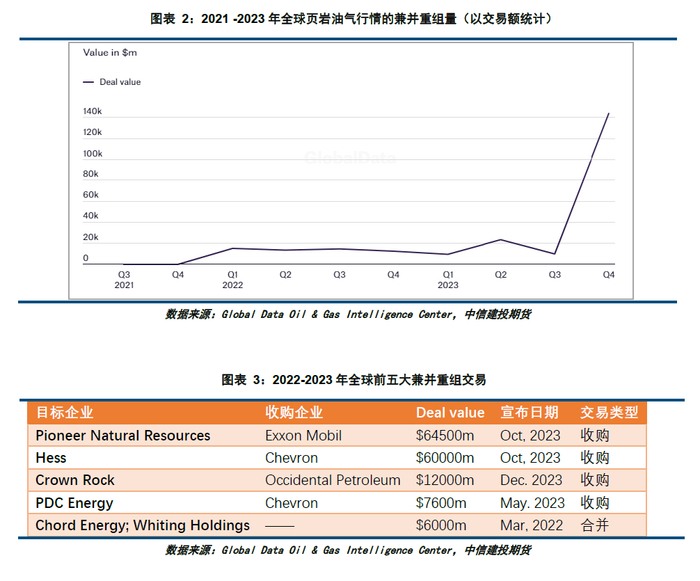This screenshot has height=581, width=700.
Task: Select the 'Hess' target company cell
Action: tap(51, 458)
